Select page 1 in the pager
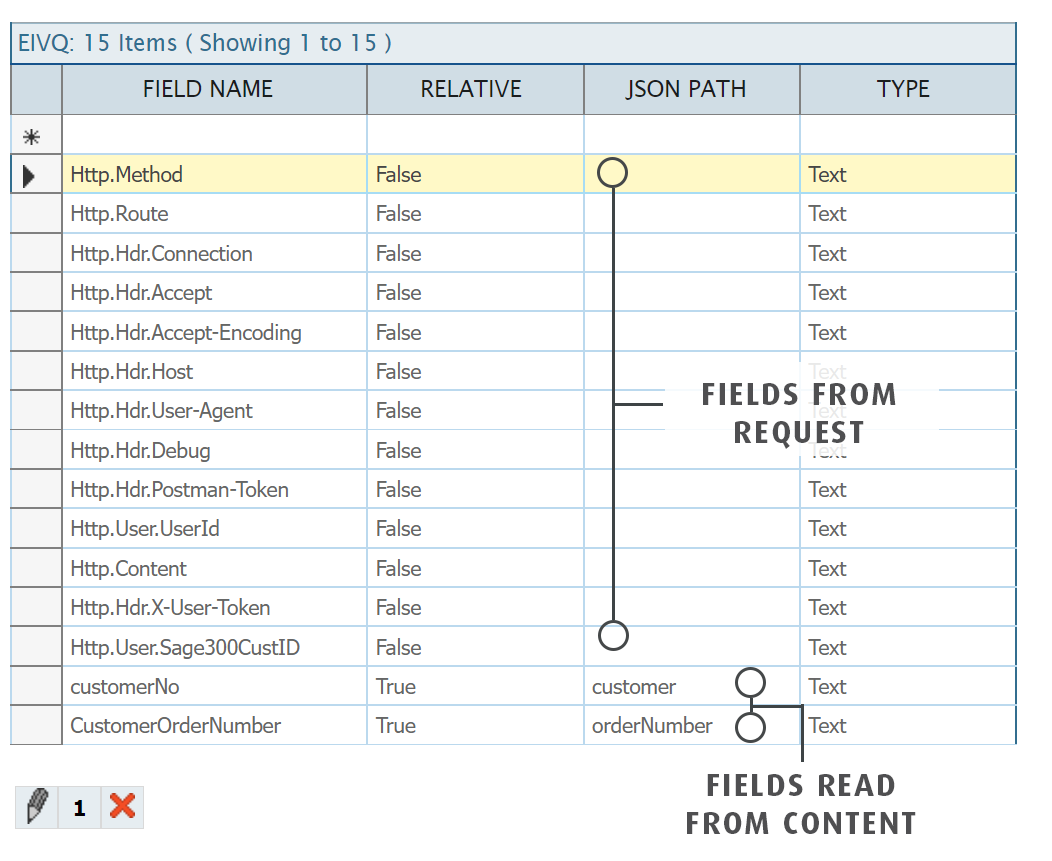Viewport: 1052px width, 861px height. point(79,808)
